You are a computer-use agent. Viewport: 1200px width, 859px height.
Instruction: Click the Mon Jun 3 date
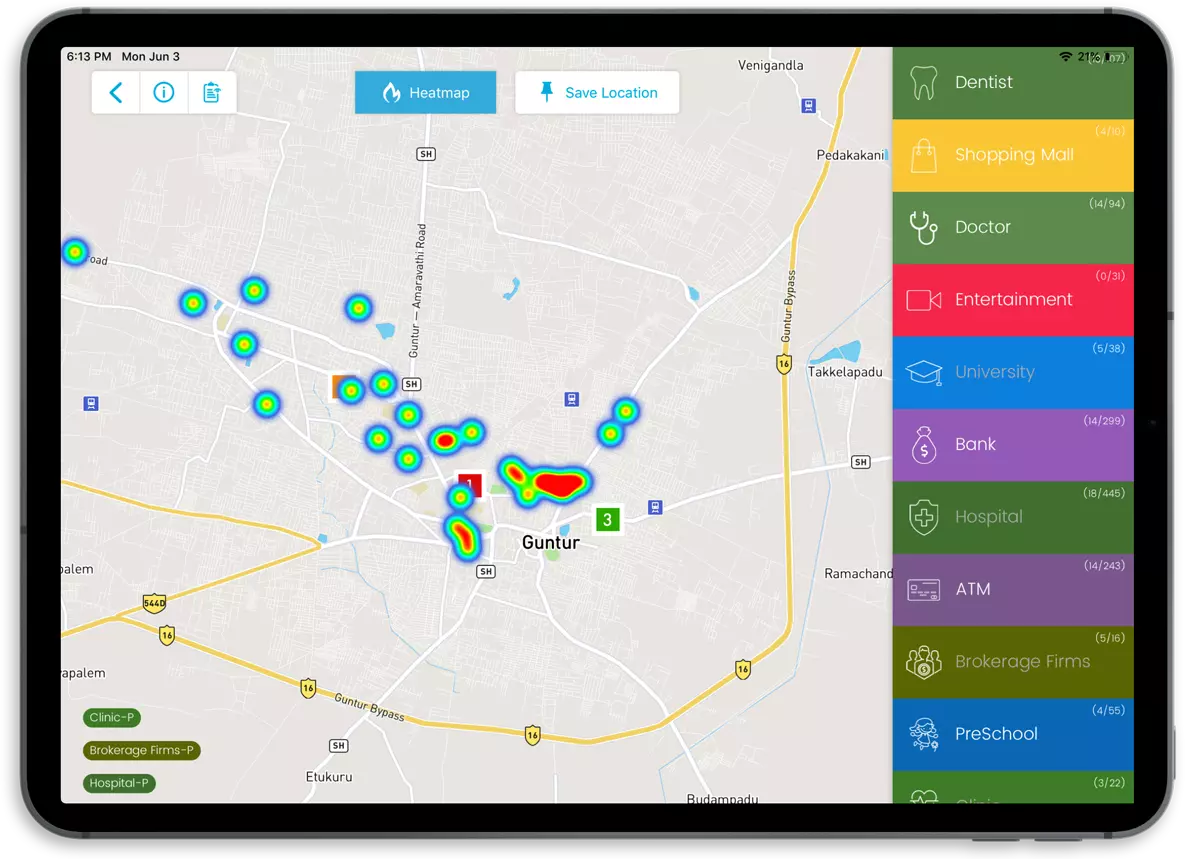click(x=150, y=57)
